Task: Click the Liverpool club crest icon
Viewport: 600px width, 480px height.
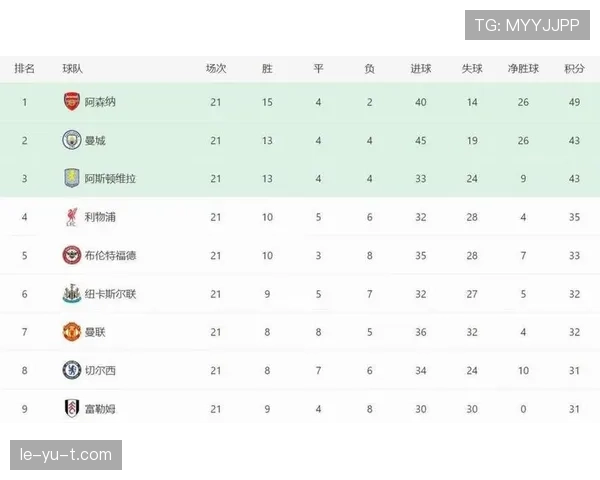Action: 71,217
